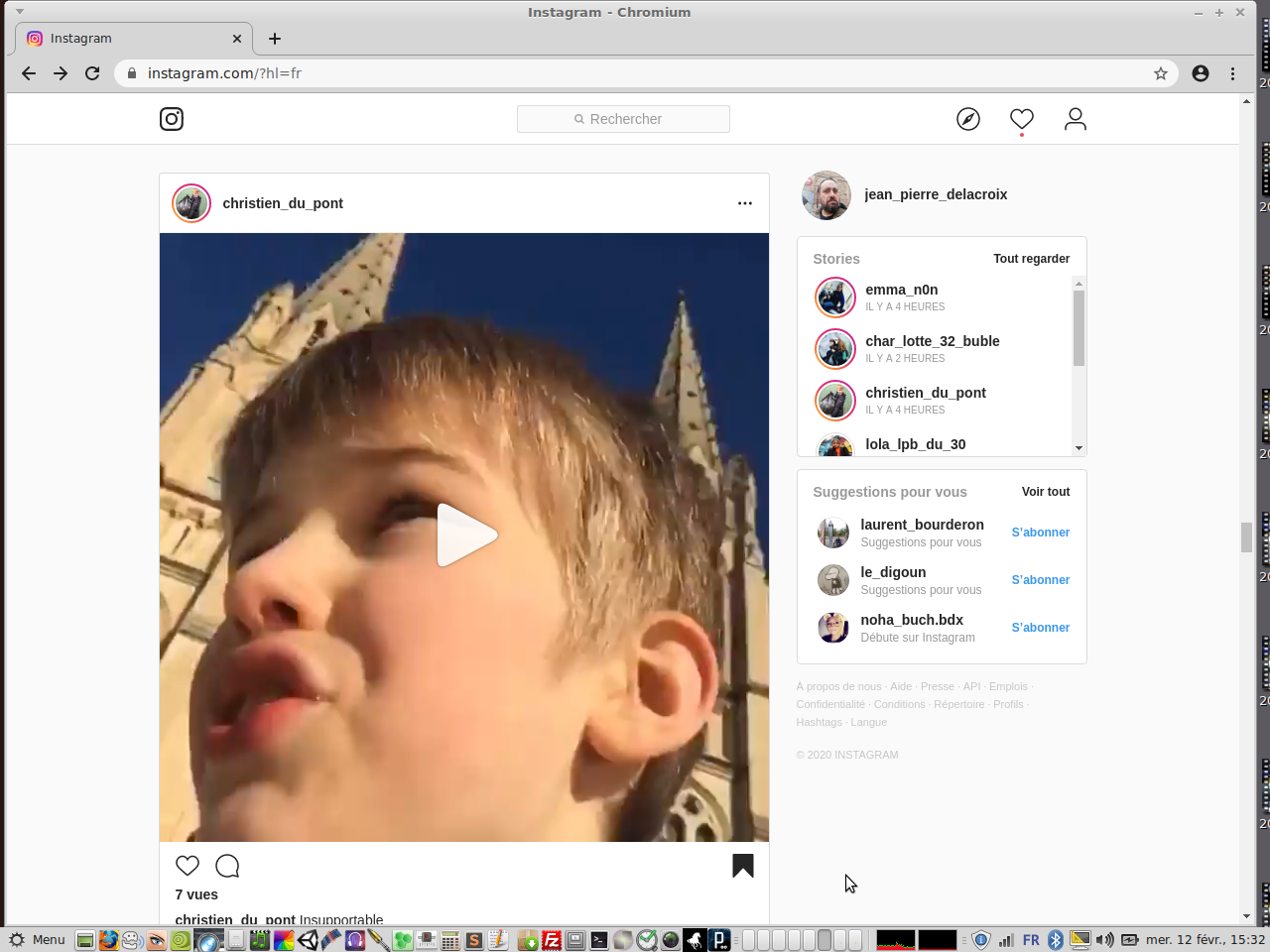
Task: Click the Instagram camera logo
Action: coord(172,119)
